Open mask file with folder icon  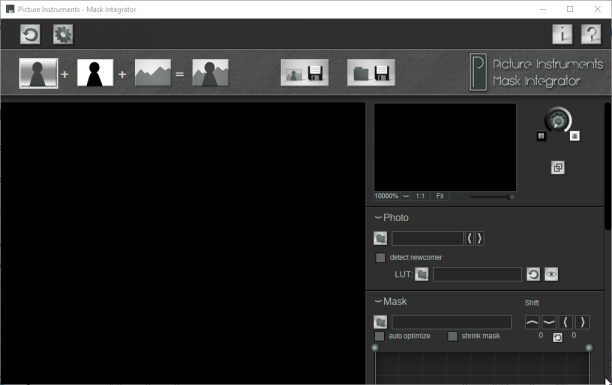coord(380,322)
